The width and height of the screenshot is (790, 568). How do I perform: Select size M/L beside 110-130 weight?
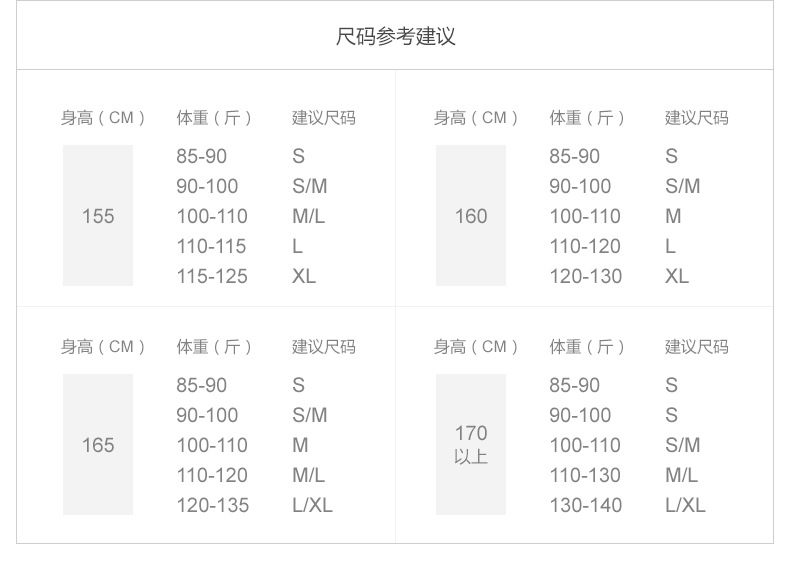click(x=681, y=475)
